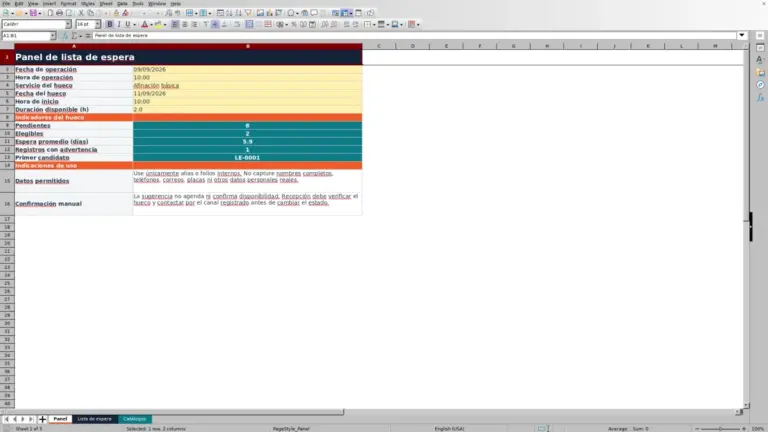Open the Font Size dropdown
Viewport: 768px width, 432px height.
coord(97,24)
